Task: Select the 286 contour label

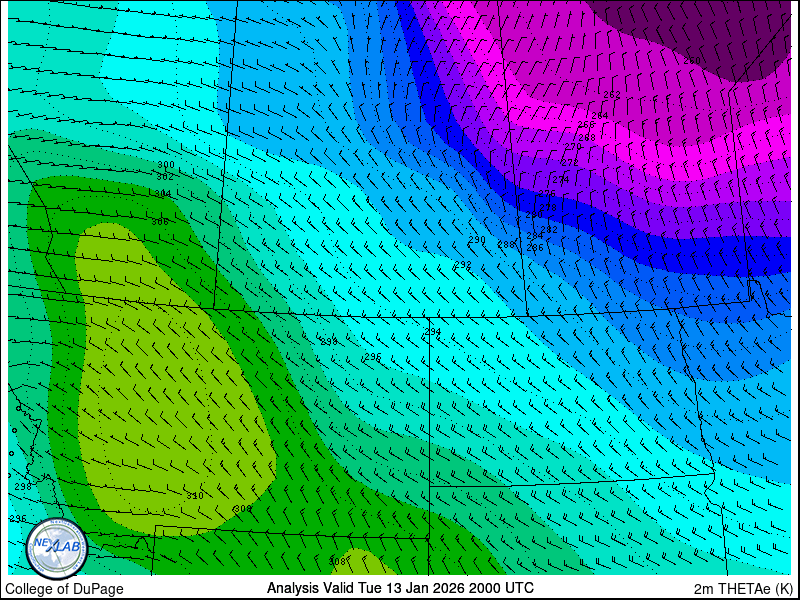Action: [535, 248]
